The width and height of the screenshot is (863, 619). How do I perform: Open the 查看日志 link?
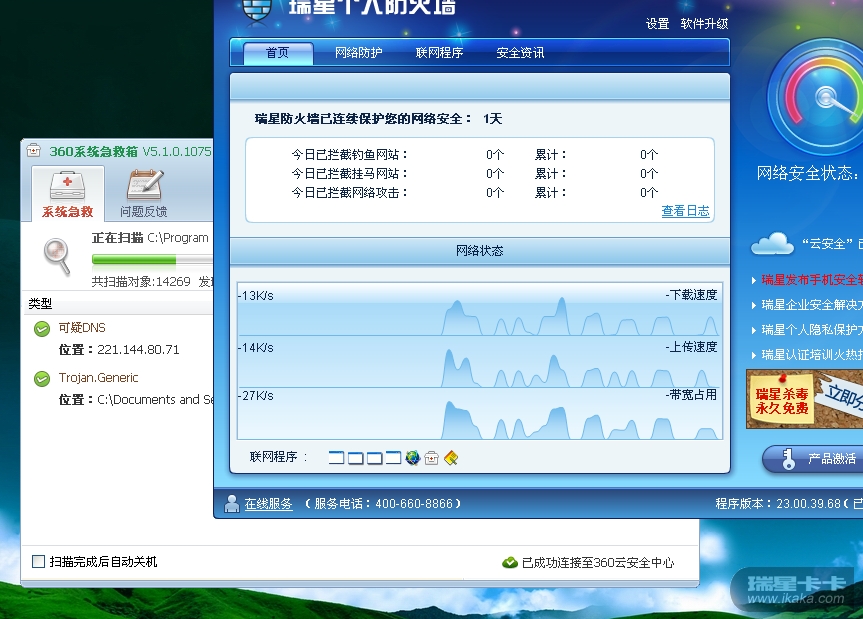coord(685,211)
